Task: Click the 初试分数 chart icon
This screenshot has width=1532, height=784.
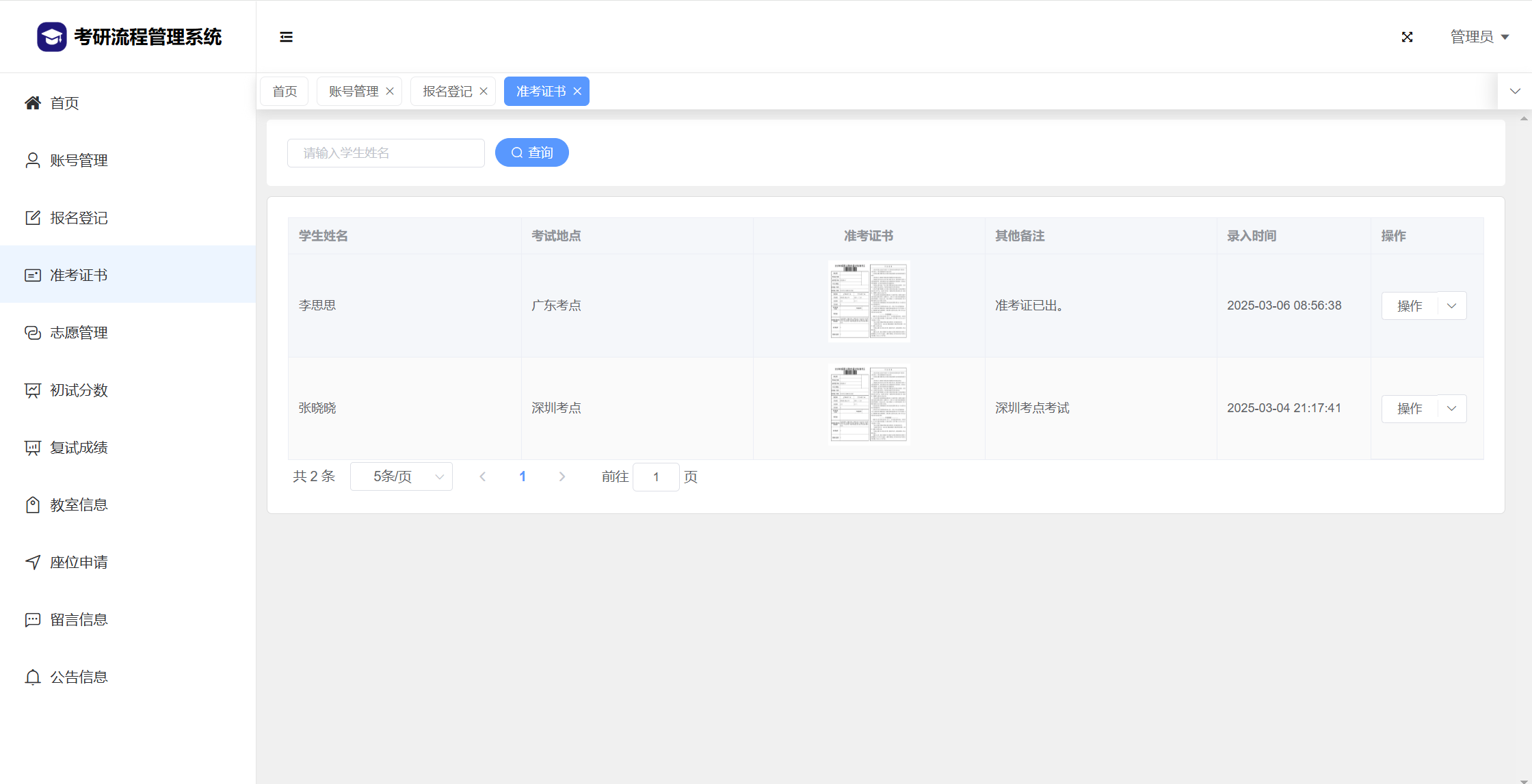Action: 32,390
